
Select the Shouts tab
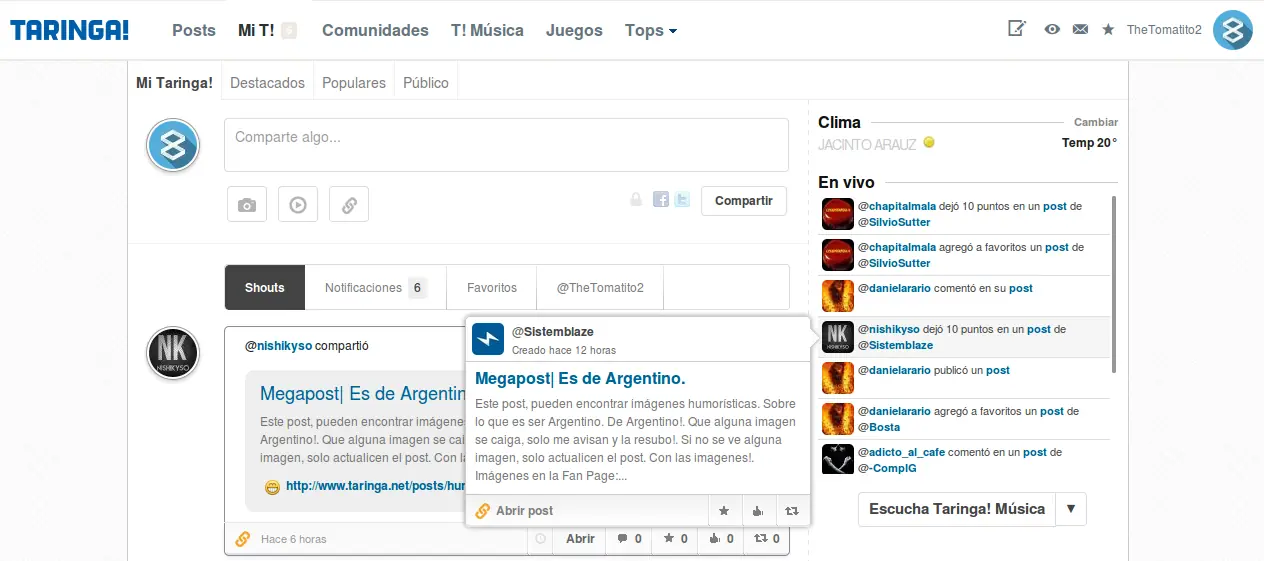tap(265, 288)
